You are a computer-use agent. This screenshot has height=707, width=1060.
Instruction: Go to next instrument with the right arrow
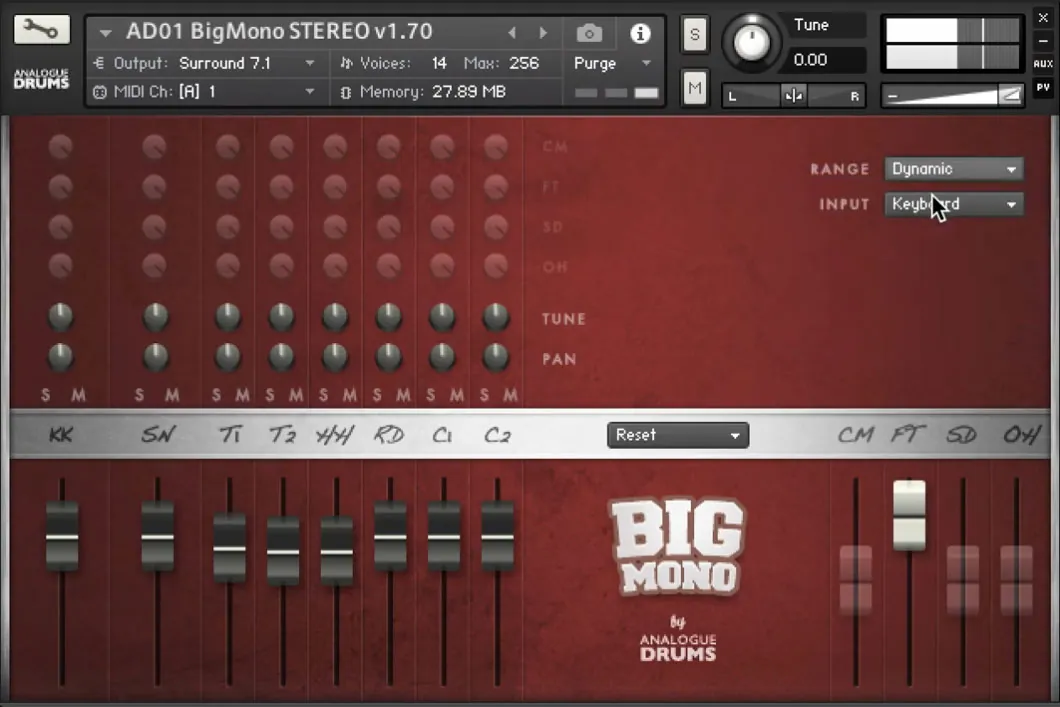(x=543, y=32)
